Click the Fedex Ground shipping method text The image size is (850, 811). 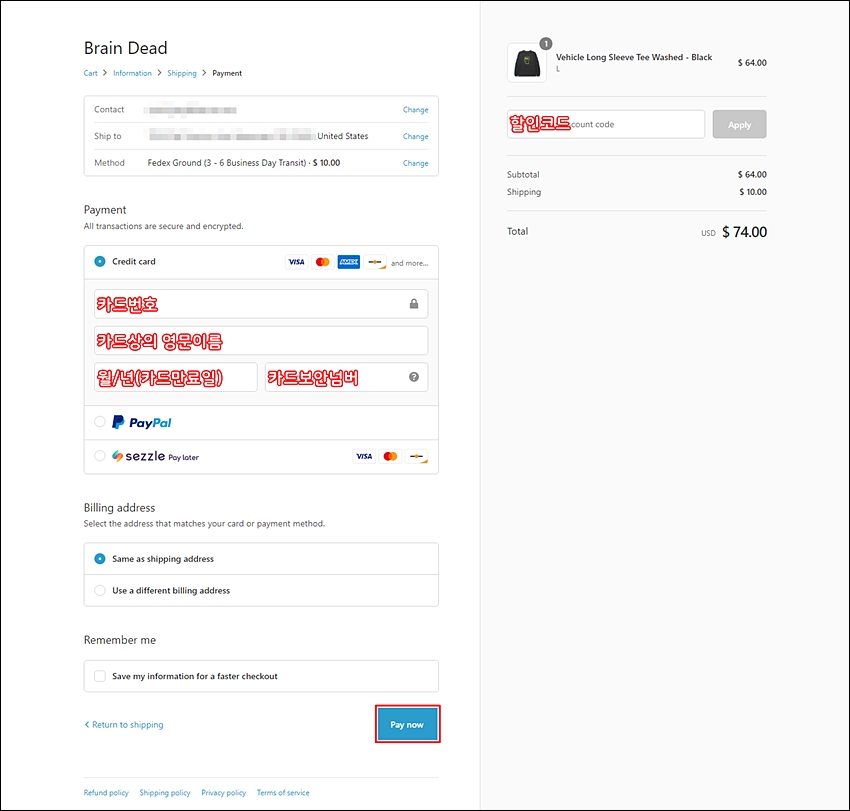coord(244,163)
